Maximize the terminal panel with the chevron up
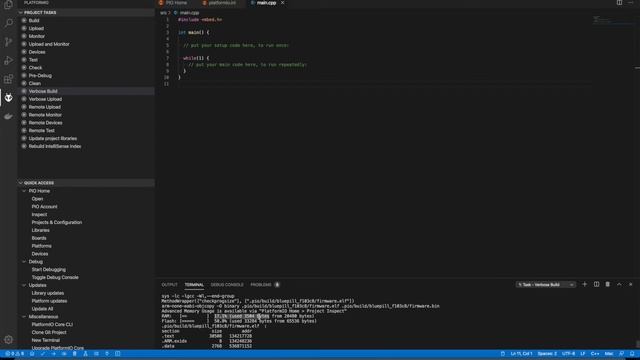 (x=619, y=284)
